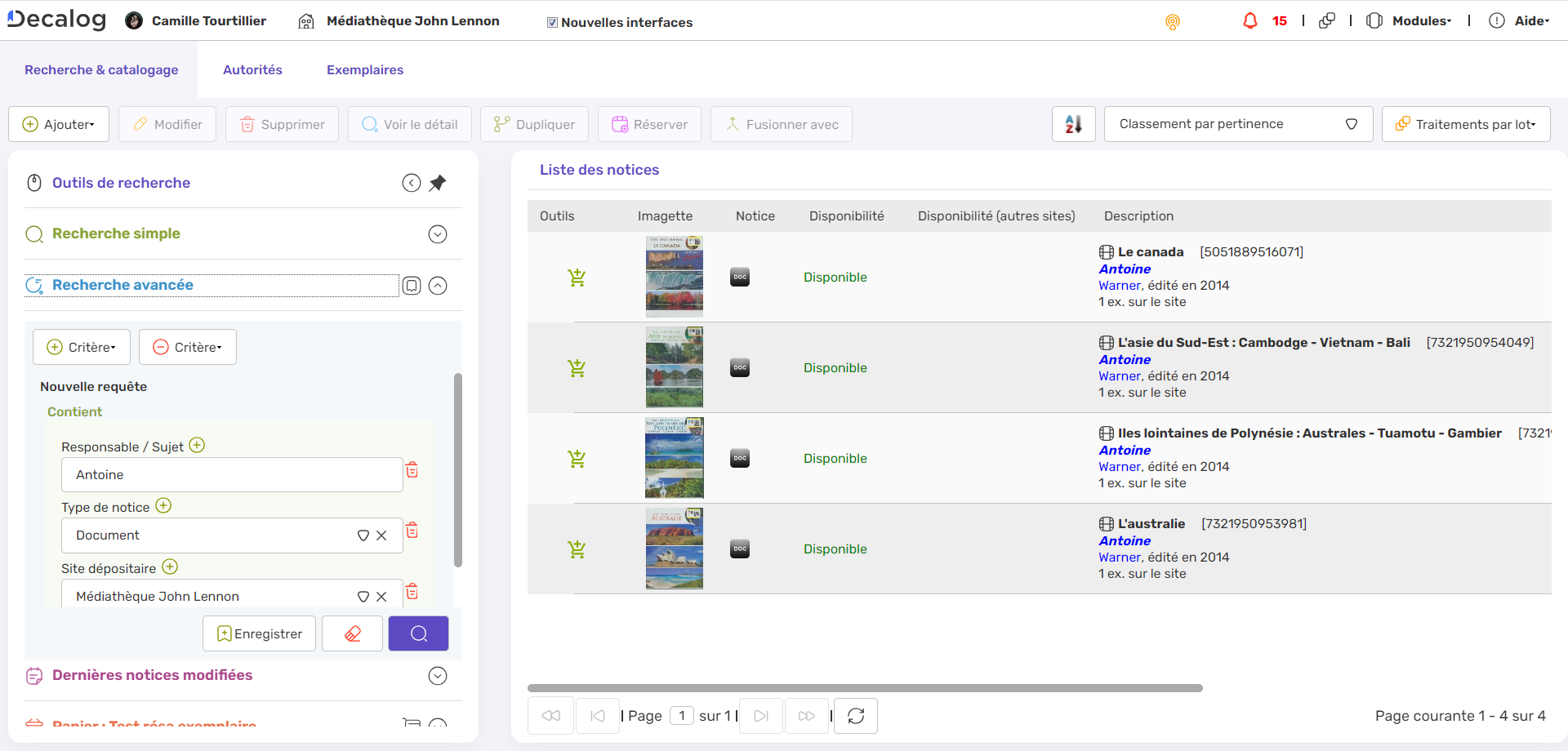Click the Enregistrer button

point(259,633)
